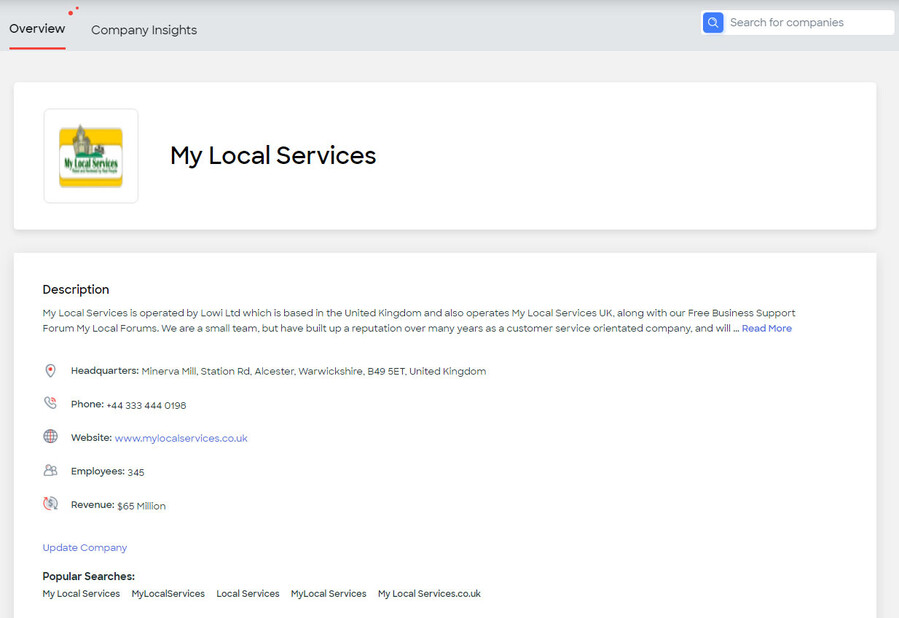This screenshot has height=618, width=899.
Task: Click the revenue value $65 Million
Action: [x=142, y=506]
